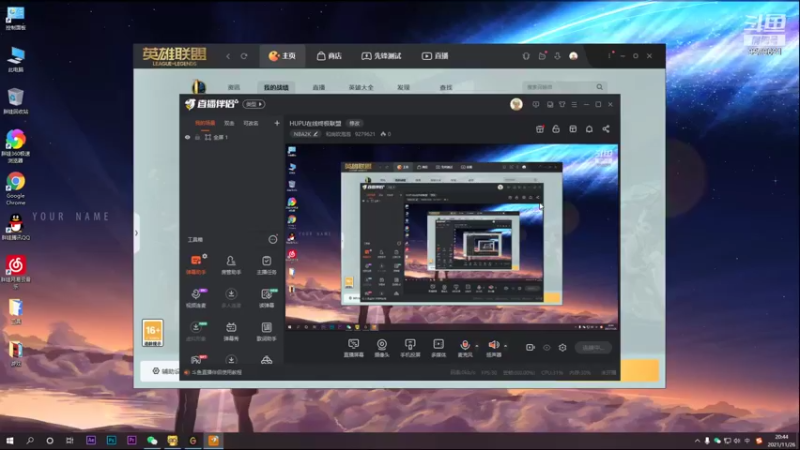Open the notification bell in streaming app

coord(589,129)
